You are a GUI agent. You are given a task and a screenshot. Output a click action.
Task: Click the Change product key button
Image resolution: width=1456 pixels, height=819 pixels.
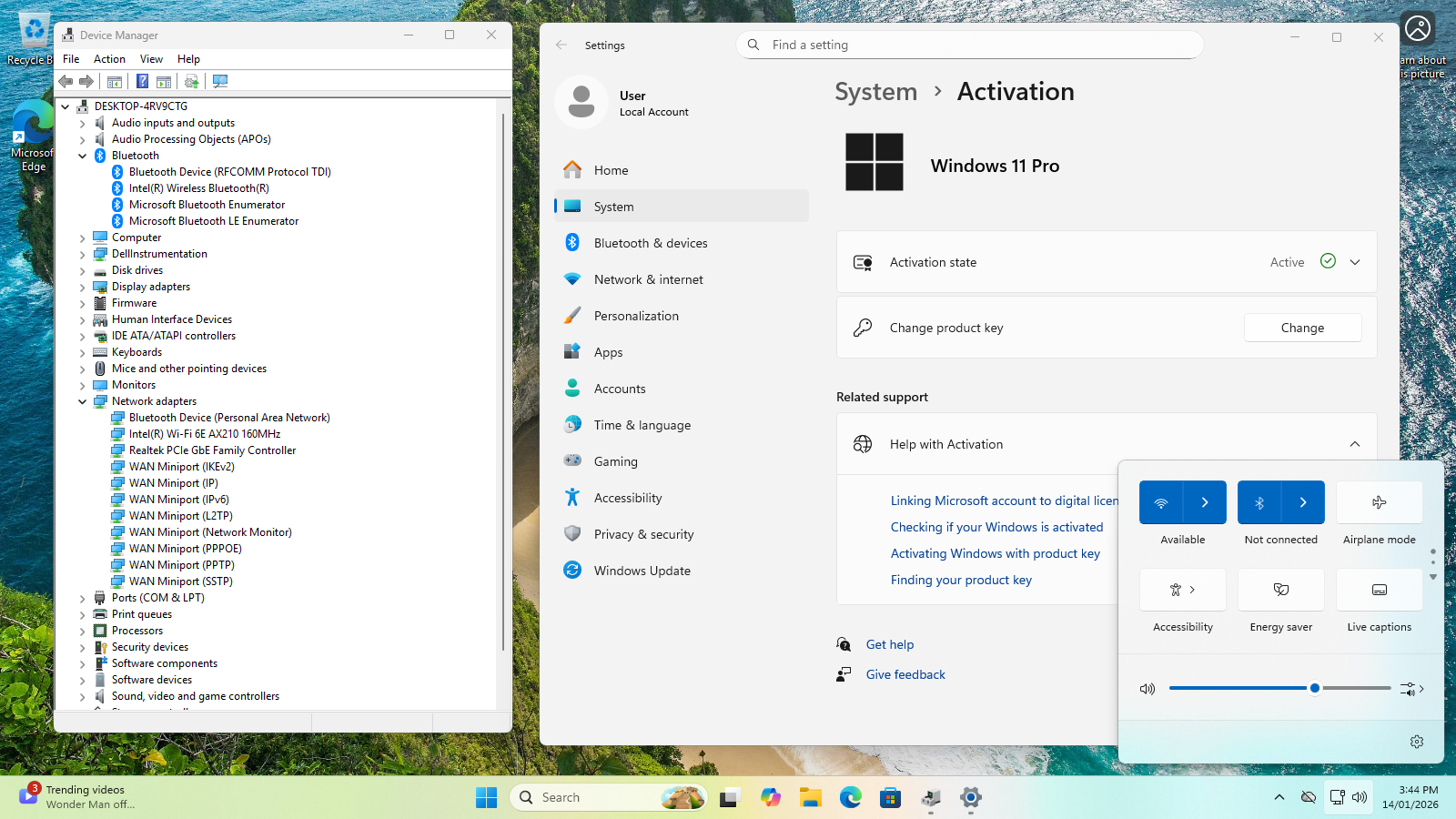coord(1302,328)
